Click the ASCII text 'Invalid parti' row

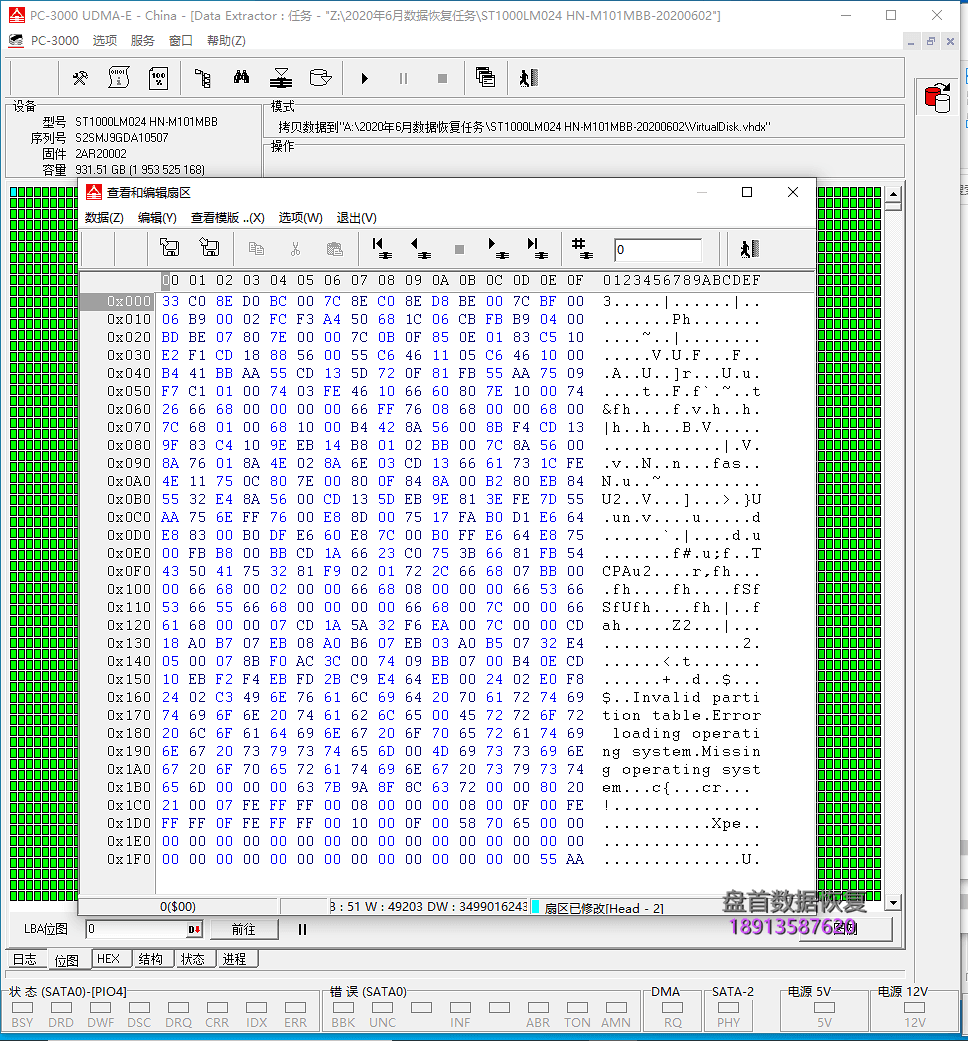point(681,698)
